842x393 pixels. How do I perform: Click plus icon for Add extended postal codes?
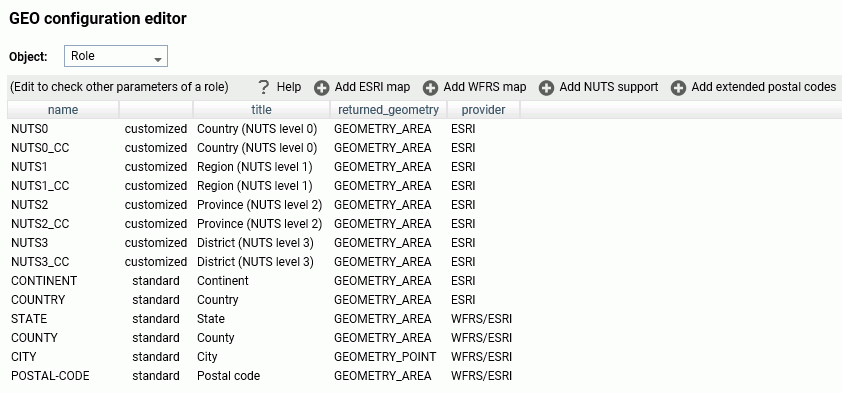(x=678, y=88)
